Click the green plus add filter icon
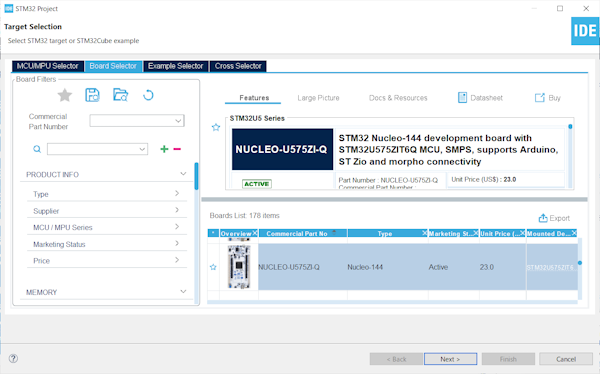This screenshot has width=600, height=374. [x=164, y=149]
